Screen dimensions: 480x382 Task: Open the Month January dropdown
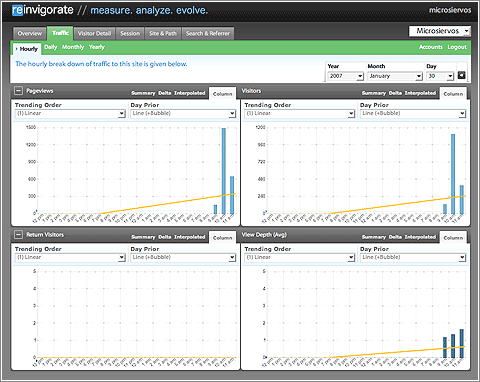coord(395,76)
